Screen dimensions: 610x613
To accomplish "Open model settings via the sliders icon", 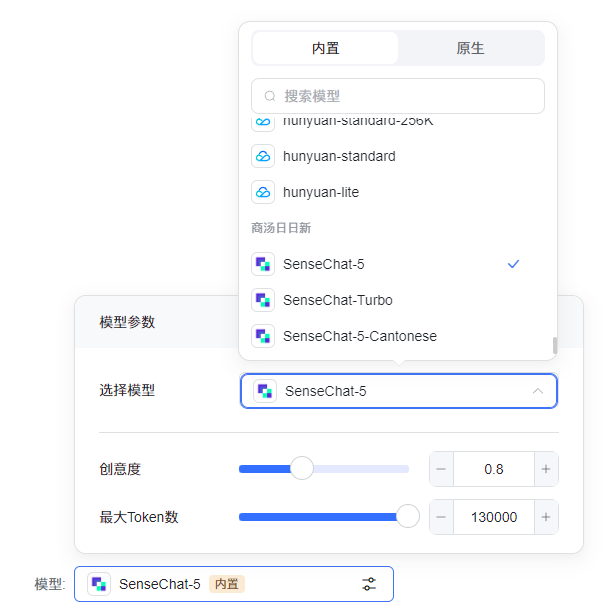I will pos(369,584).
